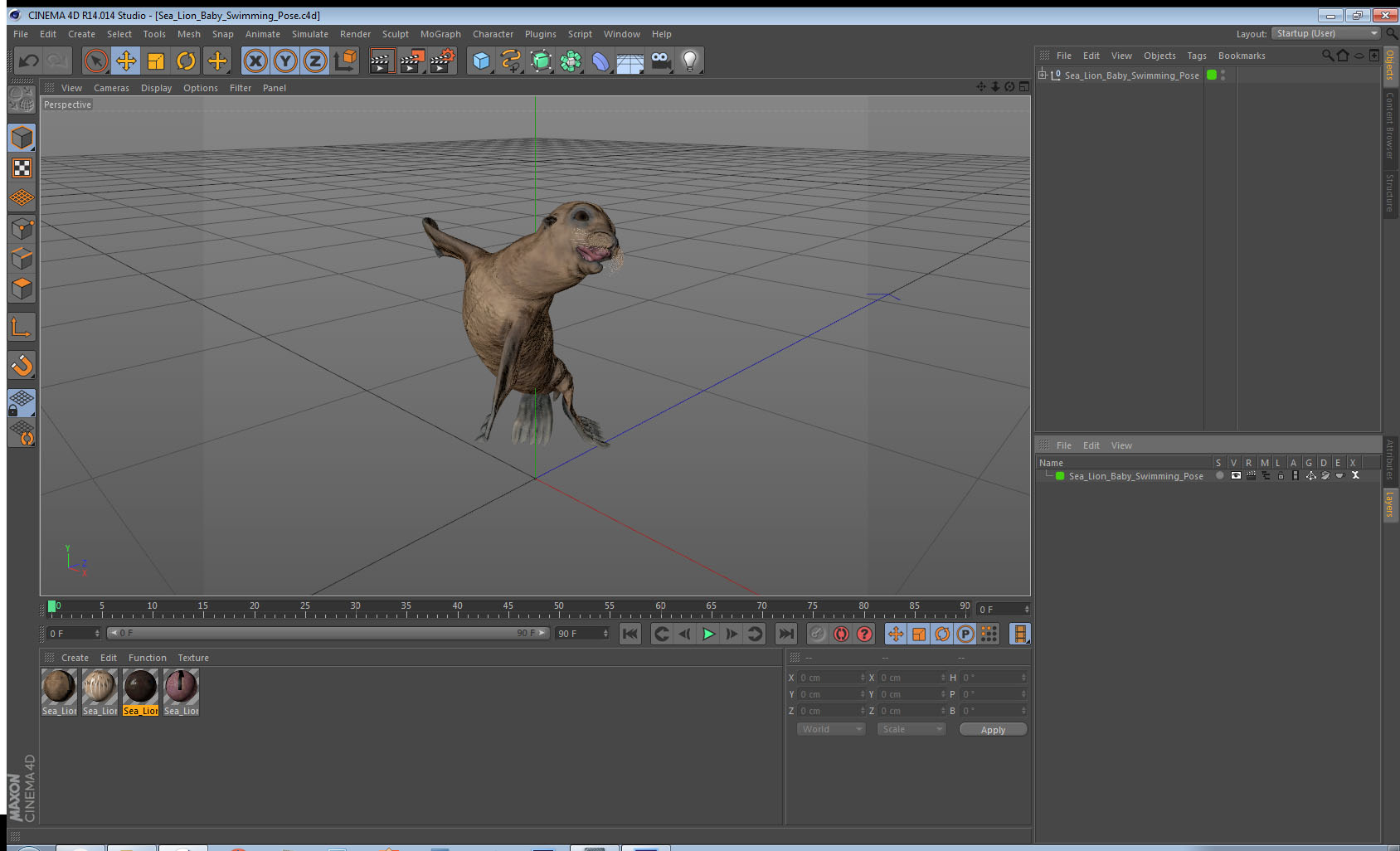Activate the Move tool in top toolbar

pos(126,61)
